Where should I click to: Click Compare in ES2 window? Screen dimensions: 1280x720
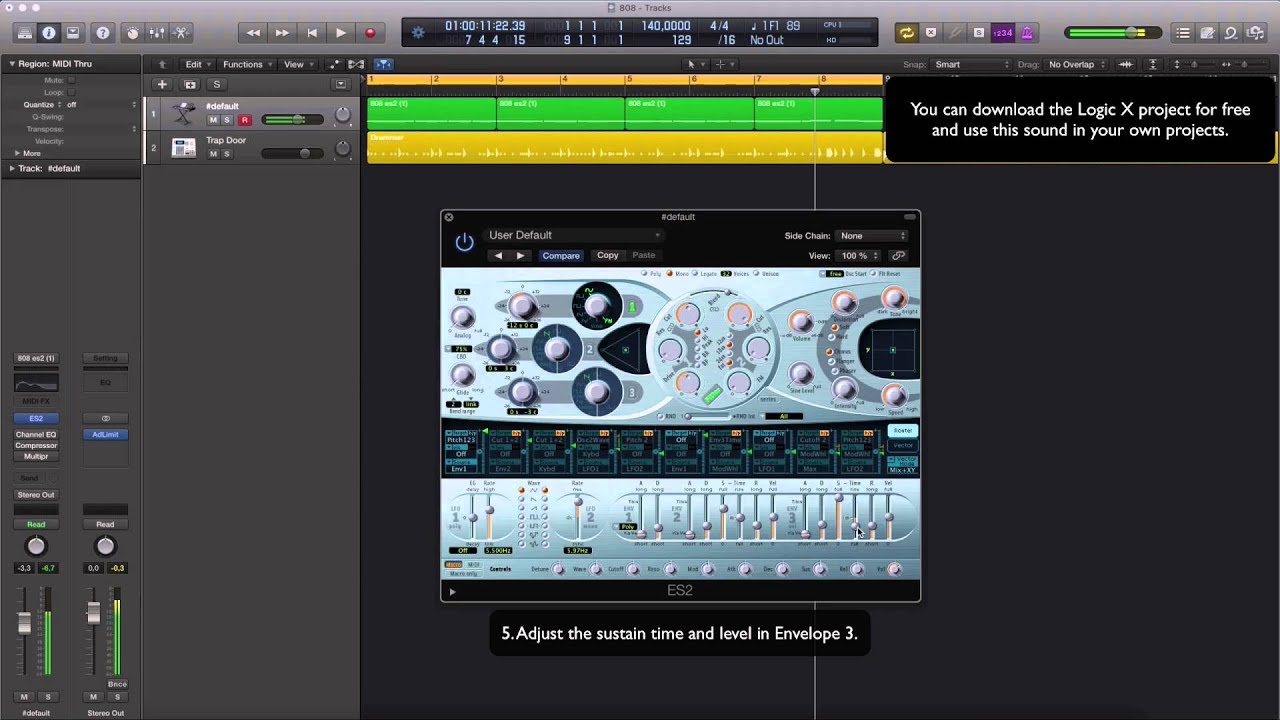click(x=561, y=255)
